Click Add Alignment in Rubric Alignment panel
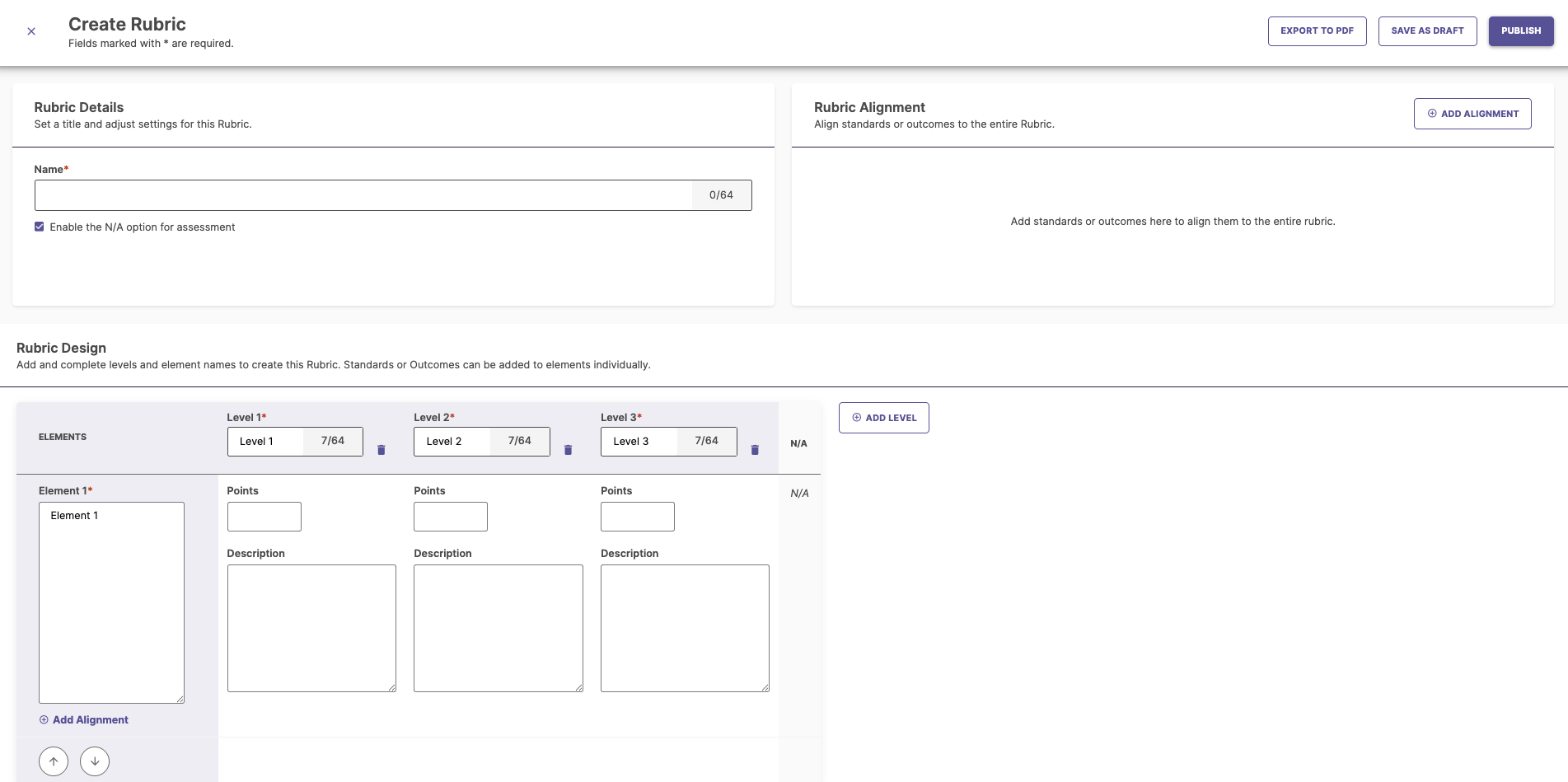This screenshot has width=1568, height=782. (1472, 114)
